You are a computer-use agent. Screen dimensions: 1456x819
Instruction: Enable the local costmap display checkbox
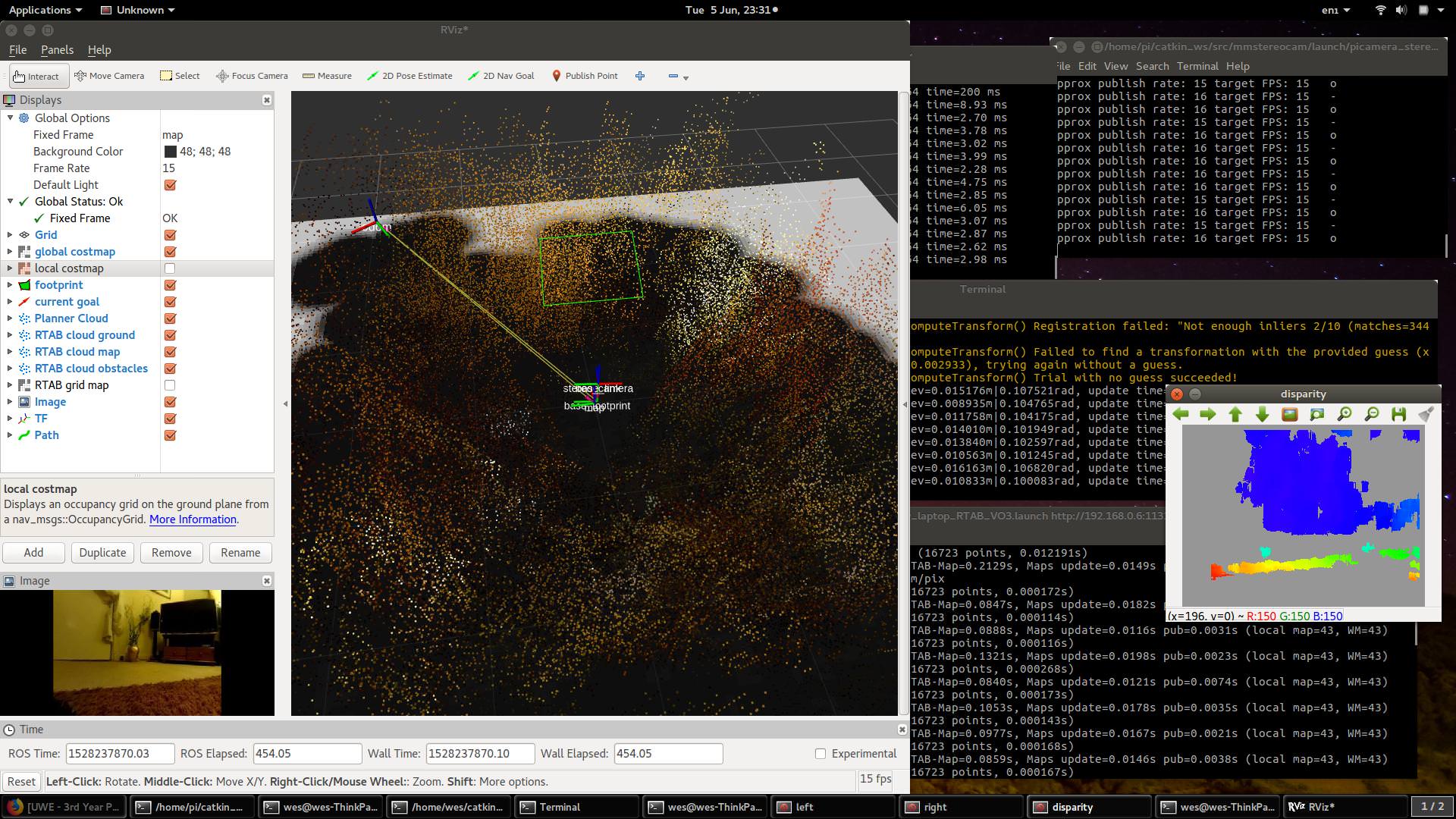coord(170,268)
